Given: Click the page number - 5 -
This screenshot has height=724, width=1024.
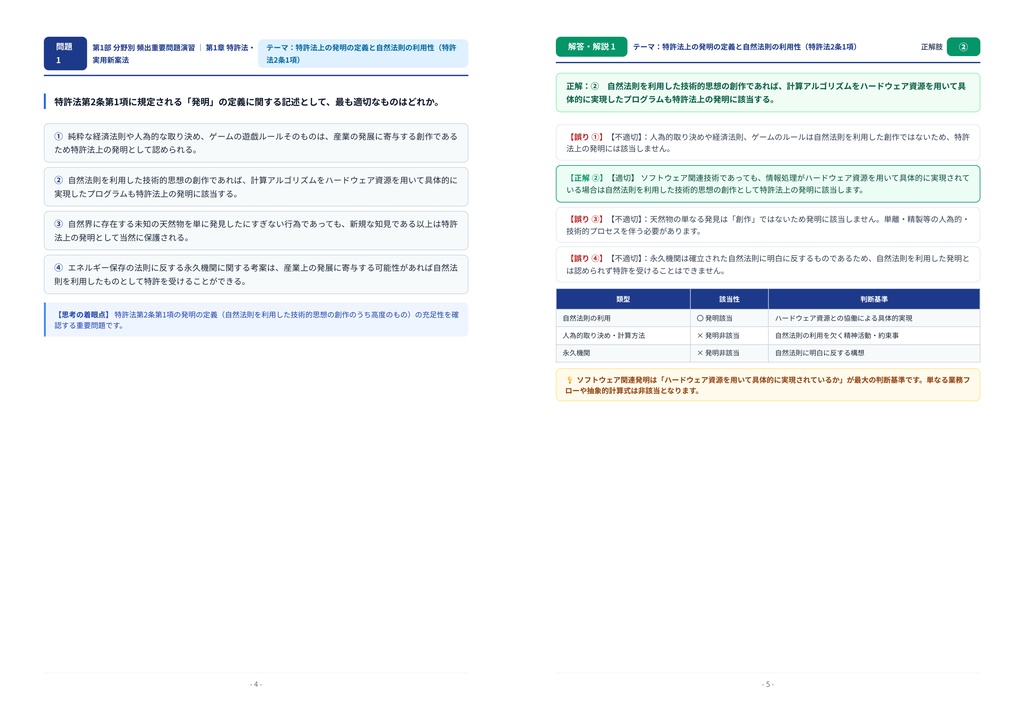Looking at the screenshot, I should pyautogui.click(x=768, y=684).
